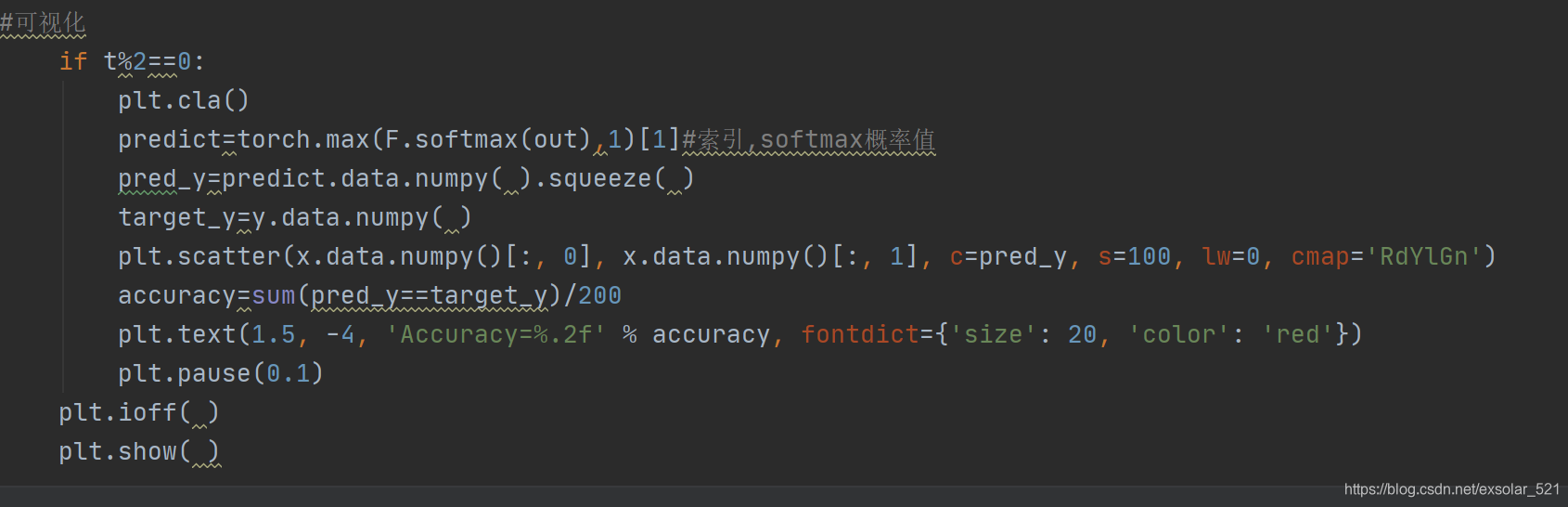Place cursor on 'if t%2==0:' line
1568x507 pixels.
[x=132, y=61]
